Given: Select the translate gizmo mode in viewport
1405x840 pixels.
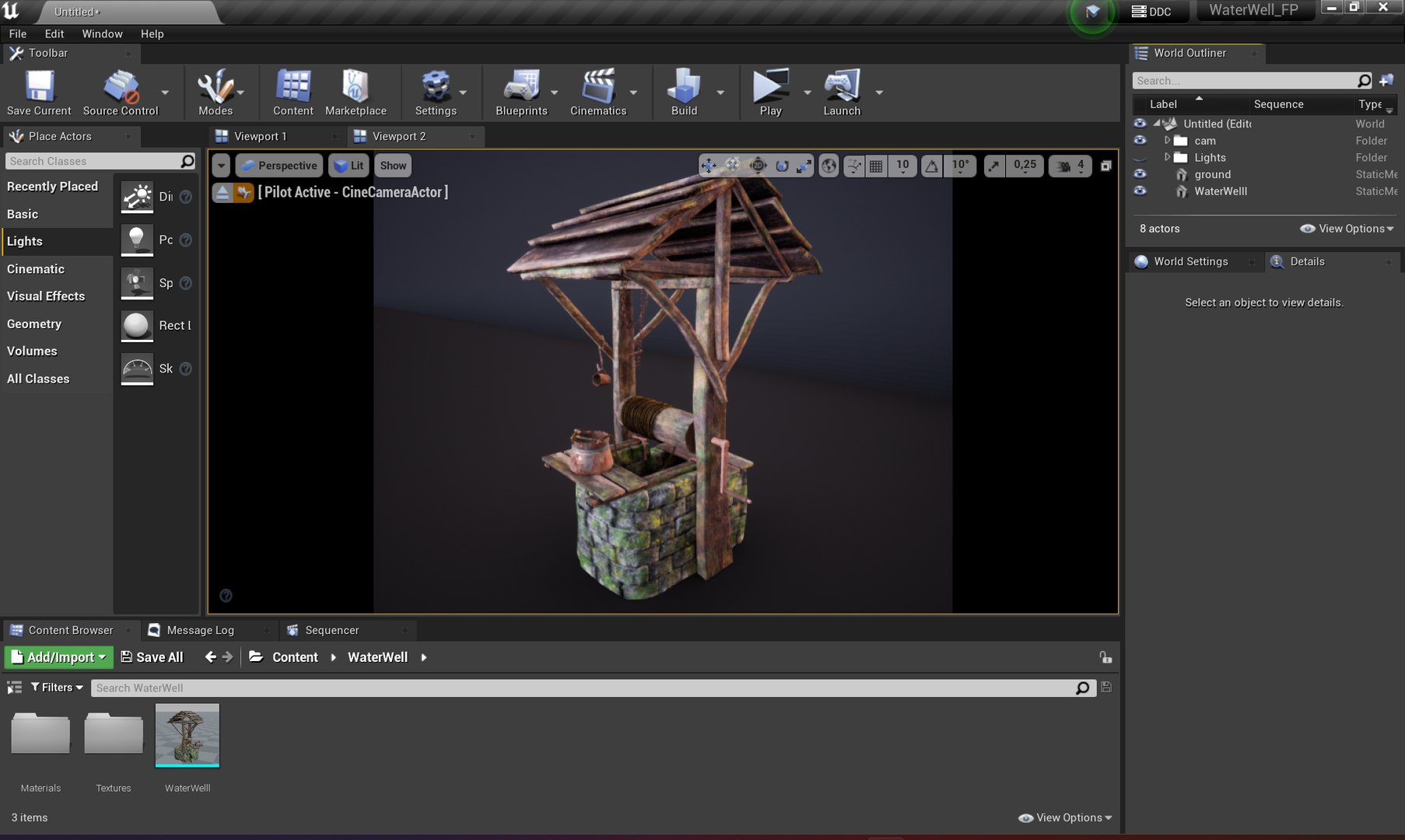Looking at the screenshot, I should pyautogui.click(x=708, y=166).
